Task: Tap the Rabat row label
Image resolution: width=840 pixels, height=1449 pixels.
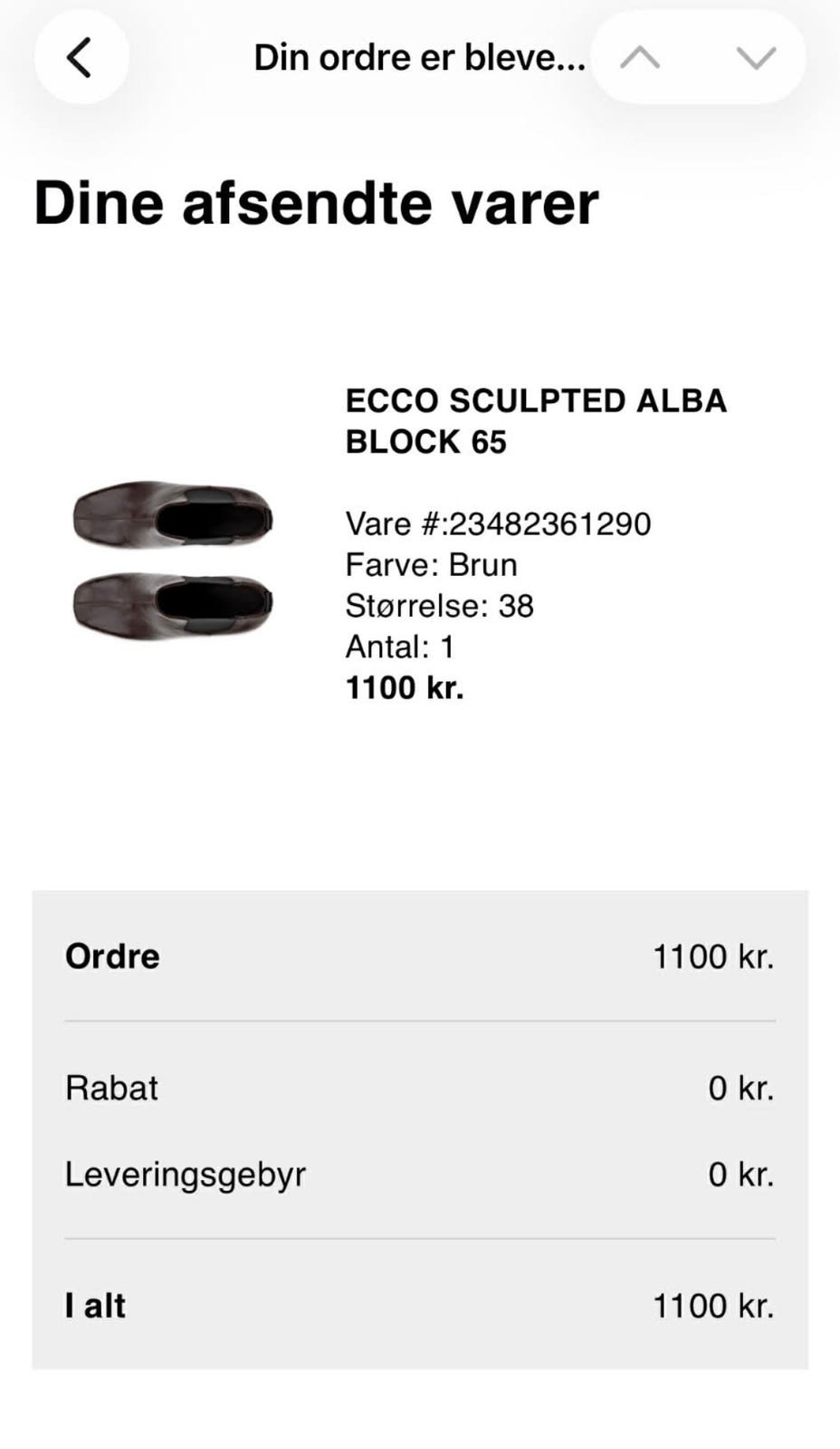Action: (x=111, y=1088)
